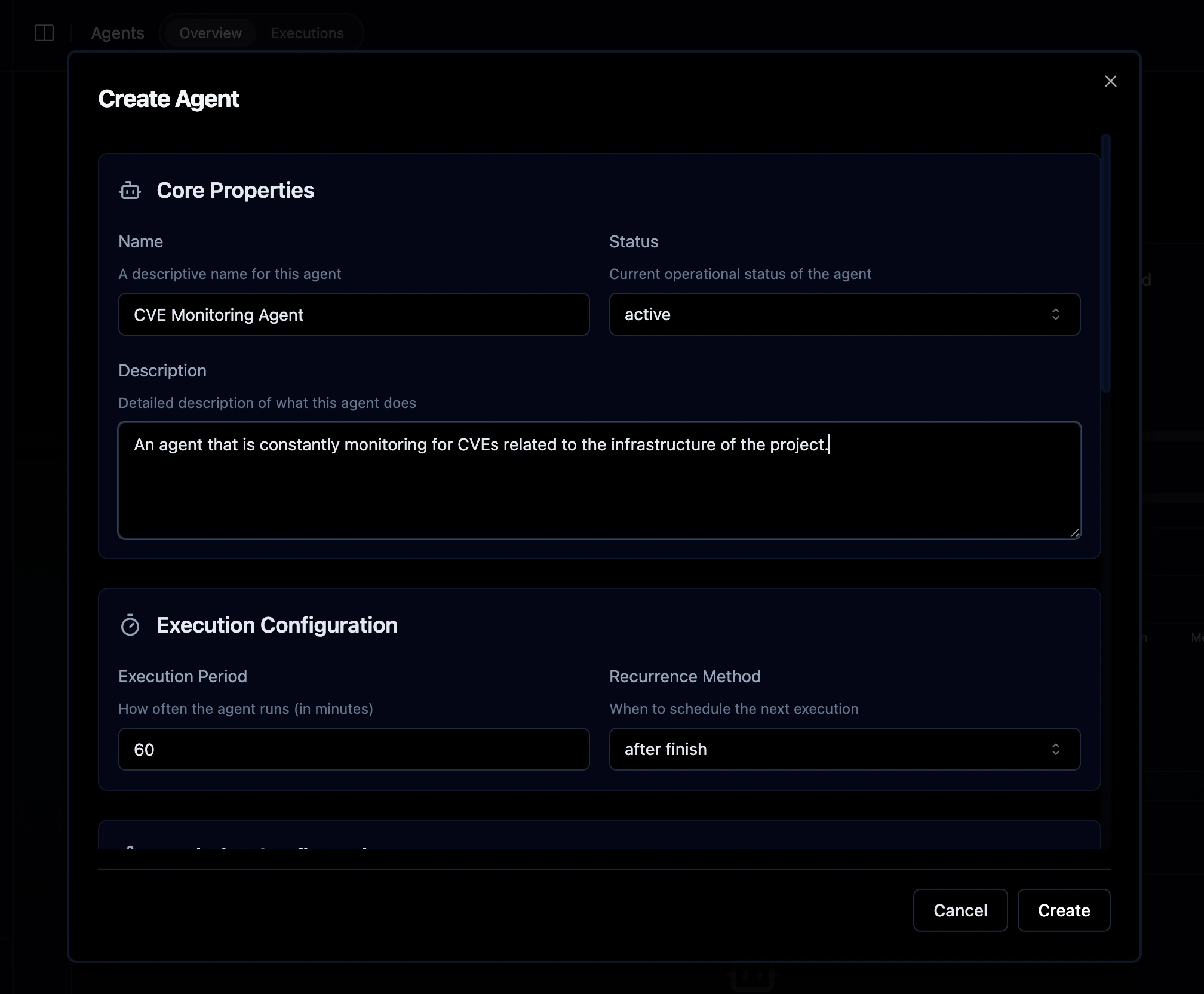
Task: Open Recurrence Method dropdown showing after finish
Action: [836, 749]
